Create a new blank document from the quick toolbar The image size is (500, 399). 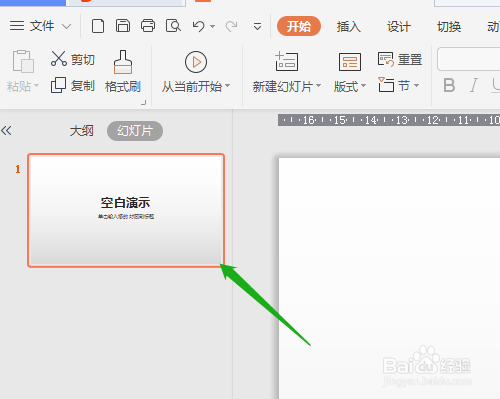[98, 26]
